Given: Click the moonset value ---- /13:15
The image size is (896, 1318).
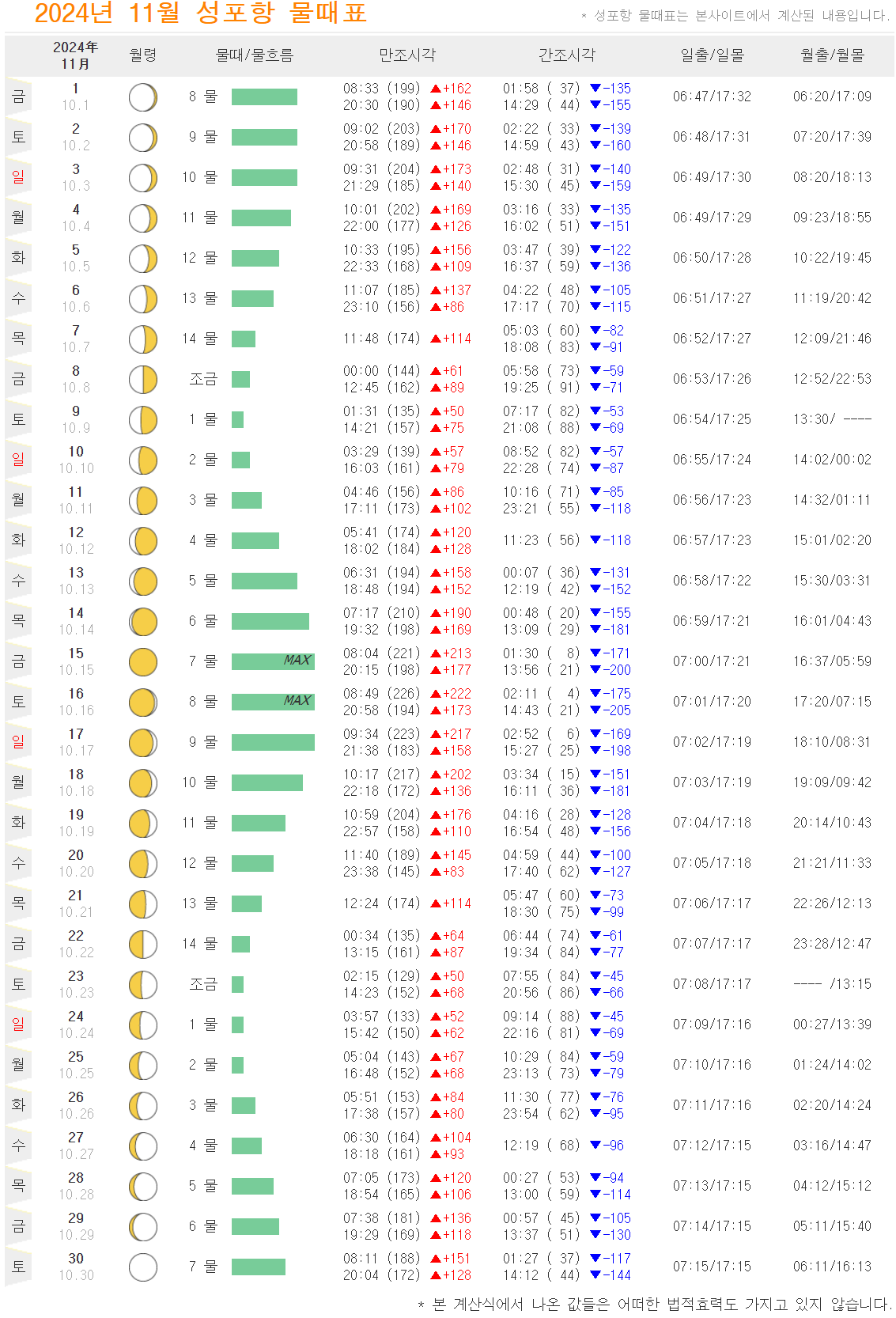Looking at the screenshot, I should tap(833, 984).
